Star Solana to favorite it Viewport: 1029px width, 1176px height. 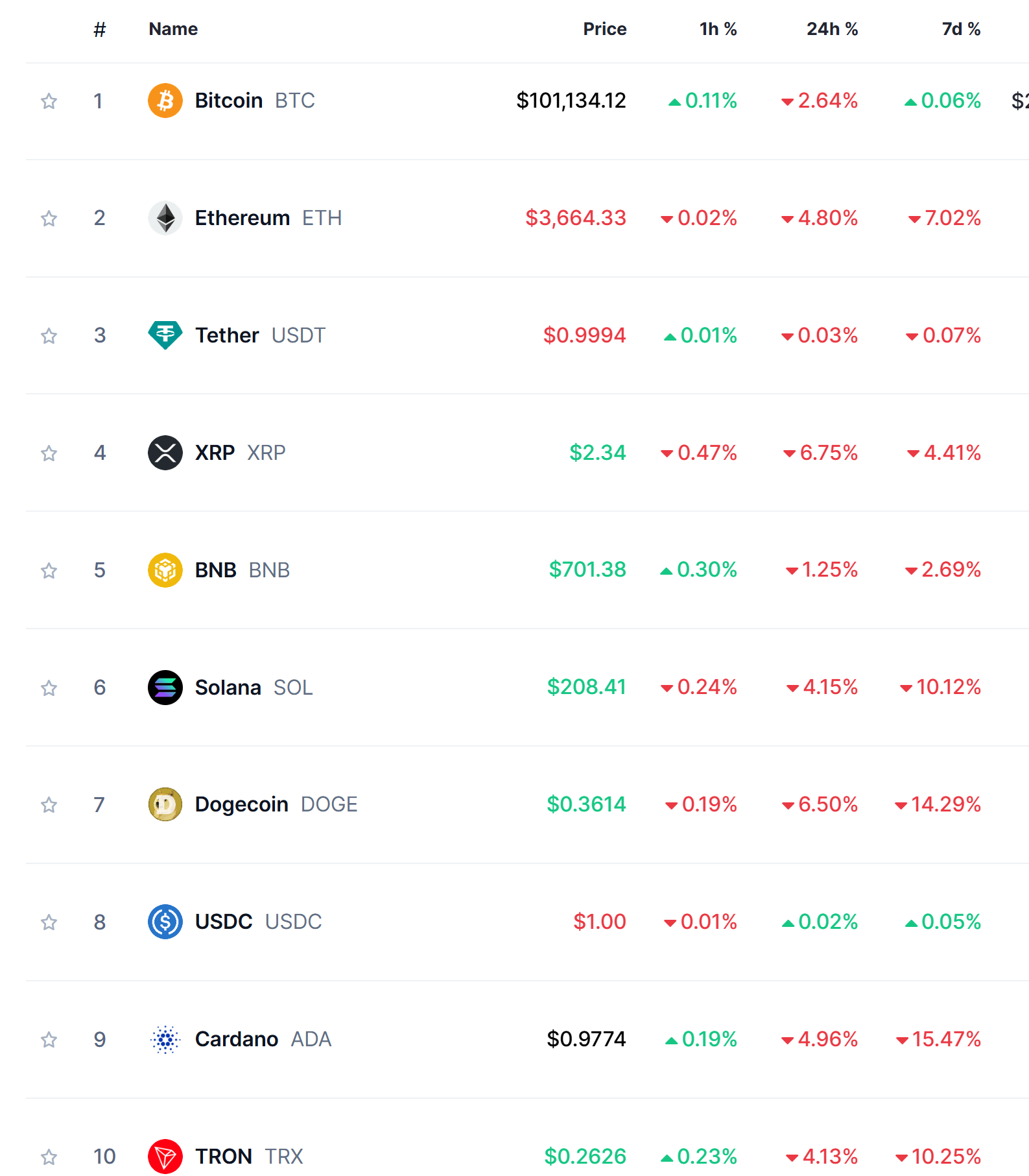(49, 688)
